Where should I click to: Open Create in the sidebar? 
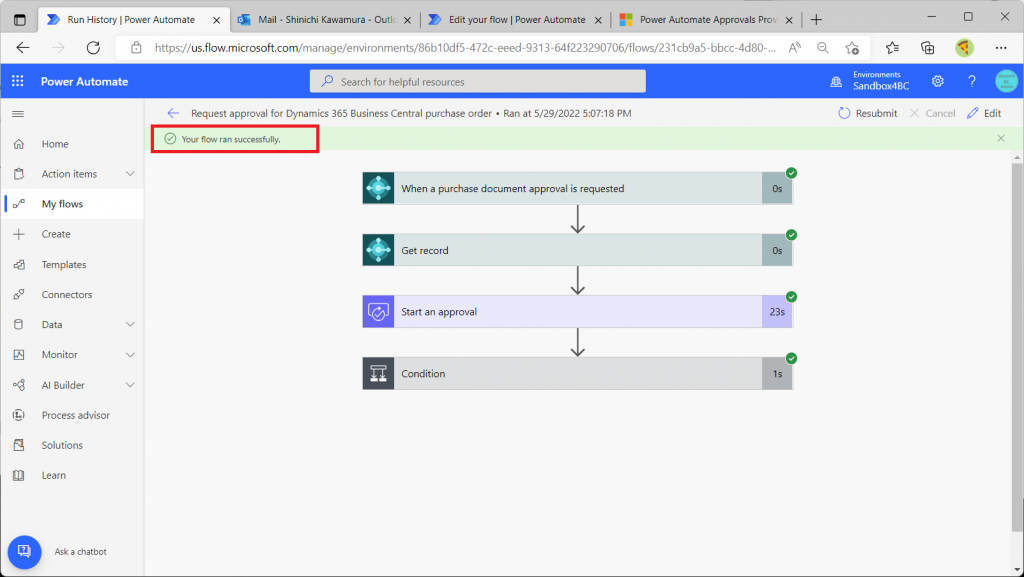(72, 234)
